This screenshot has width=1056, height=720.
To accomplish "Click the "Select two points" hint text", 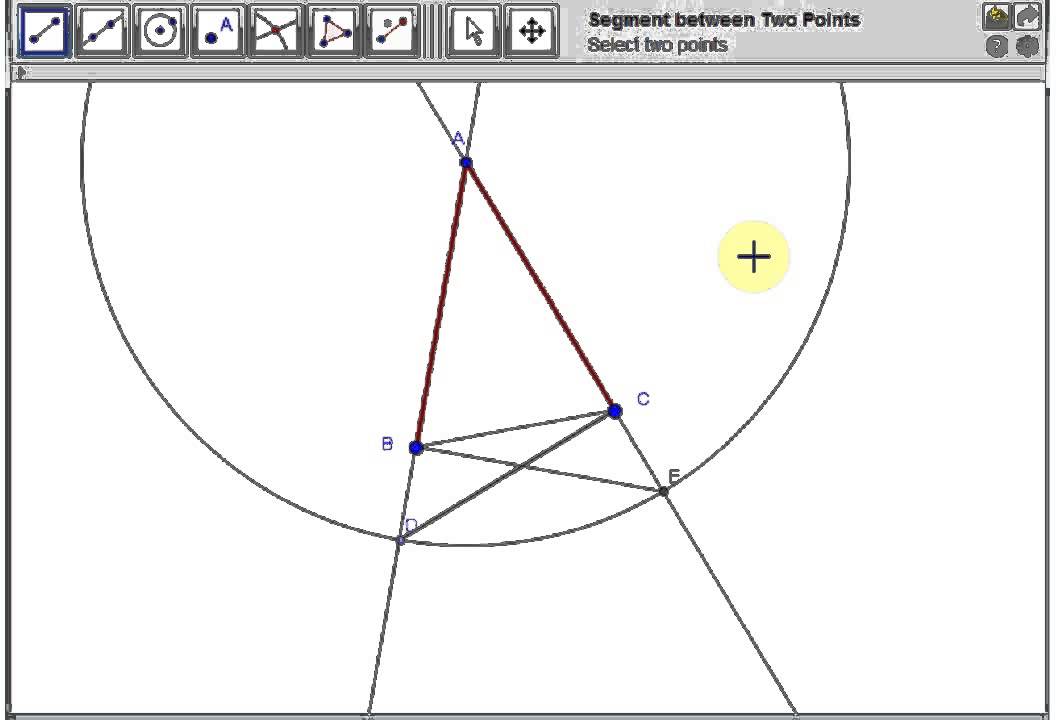I will [x=657, y=45].
